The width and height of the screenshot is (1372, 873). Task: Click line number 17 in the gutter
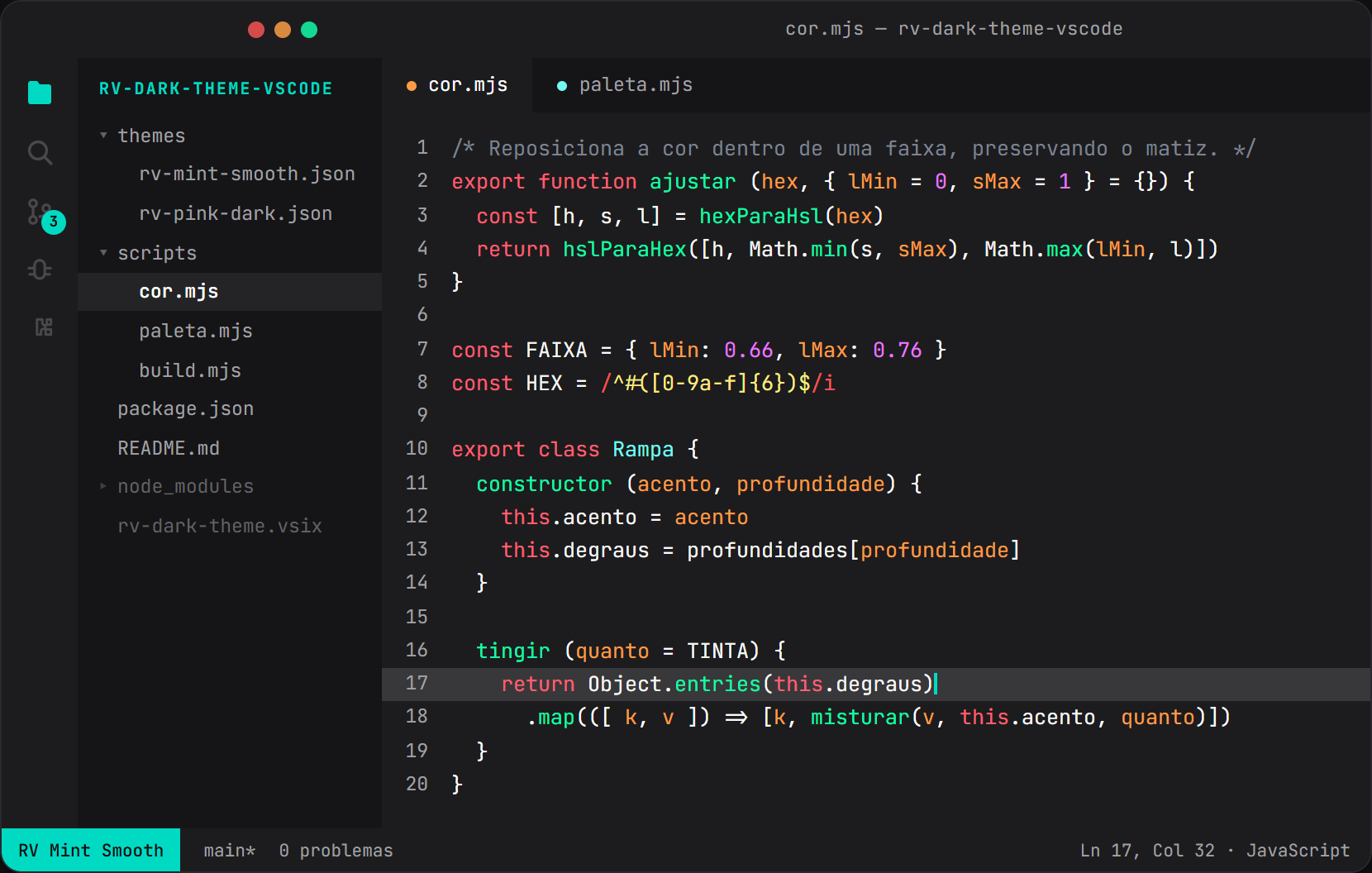(x=417, y=683)
